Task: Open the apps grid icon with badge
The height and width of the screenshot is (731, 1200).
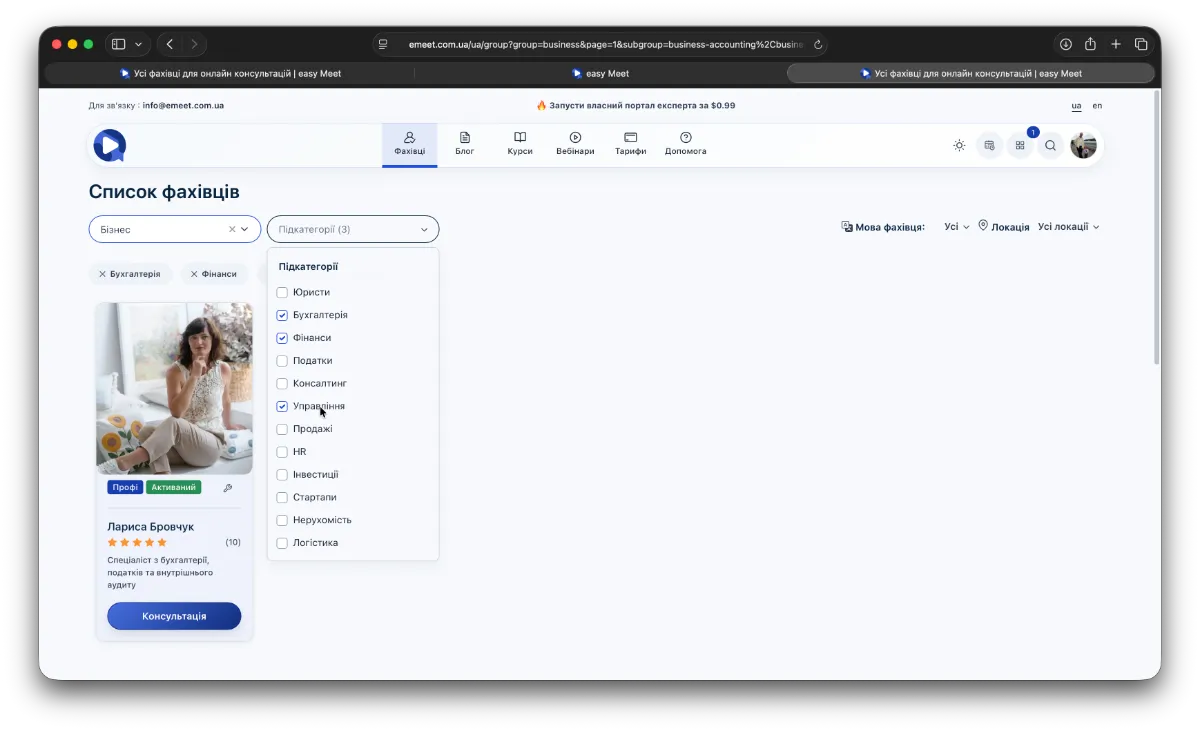Action: click(1020, 145)
